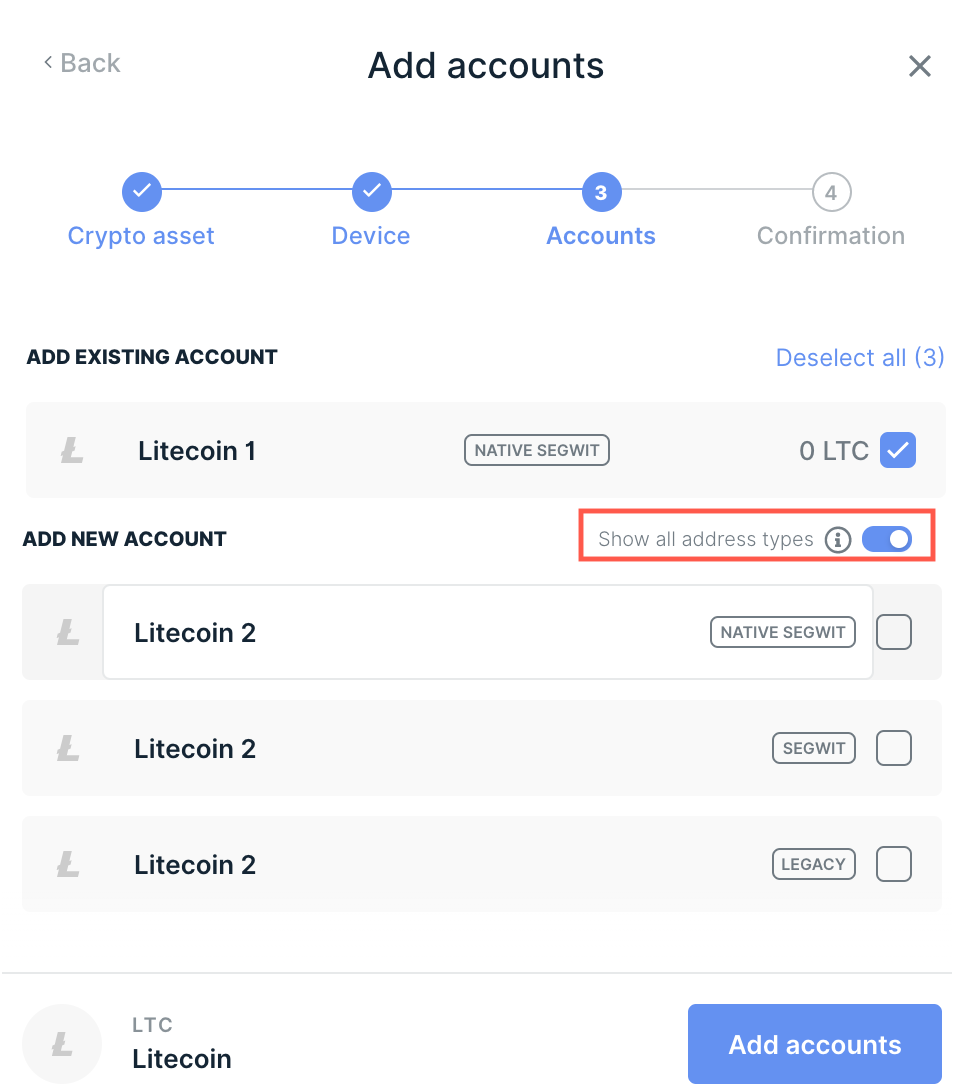
Task: Click the Litecoin icon on the Segwit row
Action: coord(67,748)
